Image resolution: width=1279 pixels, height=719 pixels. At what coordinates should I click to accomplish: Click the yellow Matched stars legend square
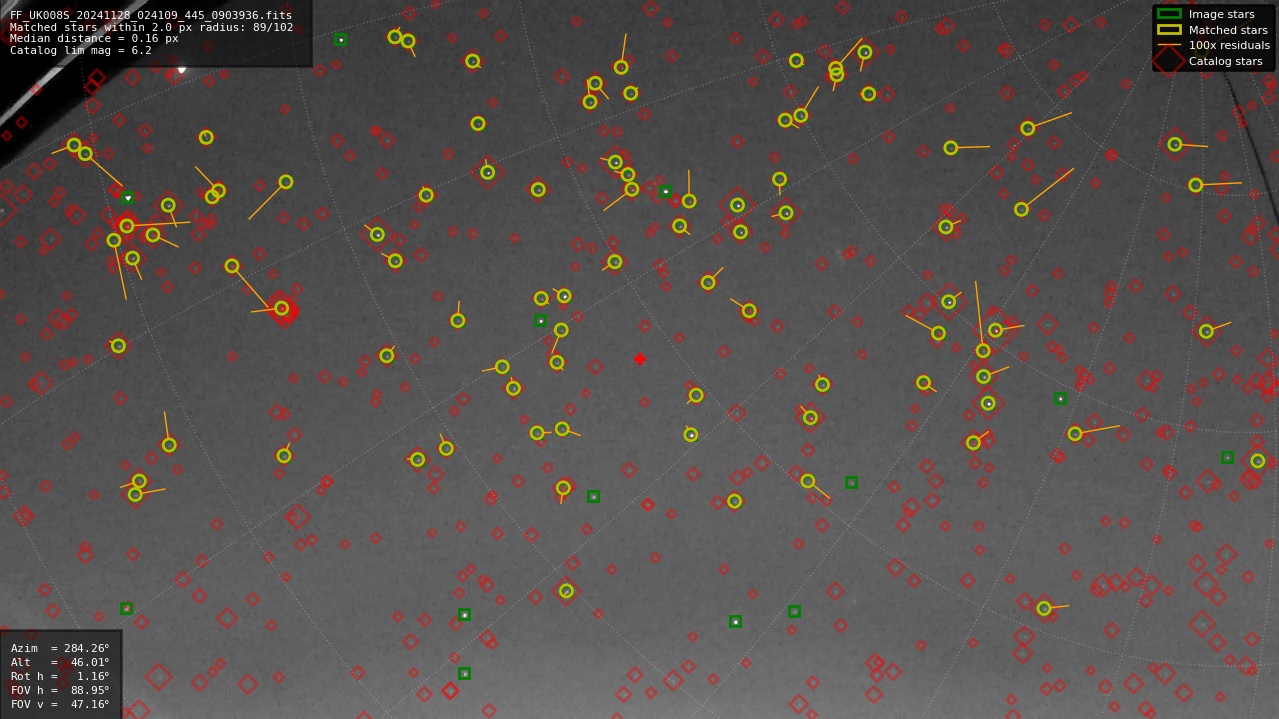[1169, 29]
